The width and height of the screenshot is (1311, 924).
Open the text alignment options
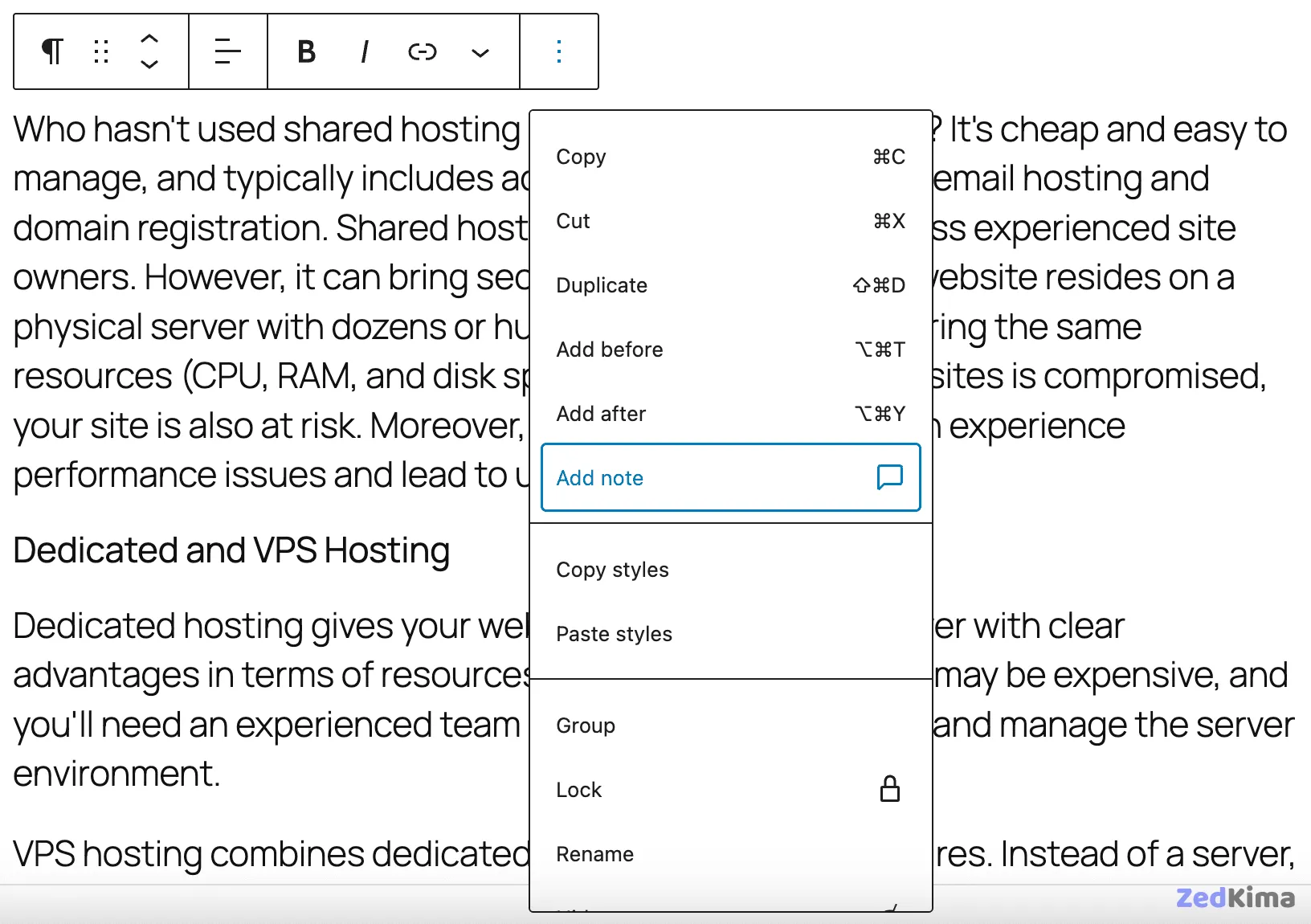228,51
